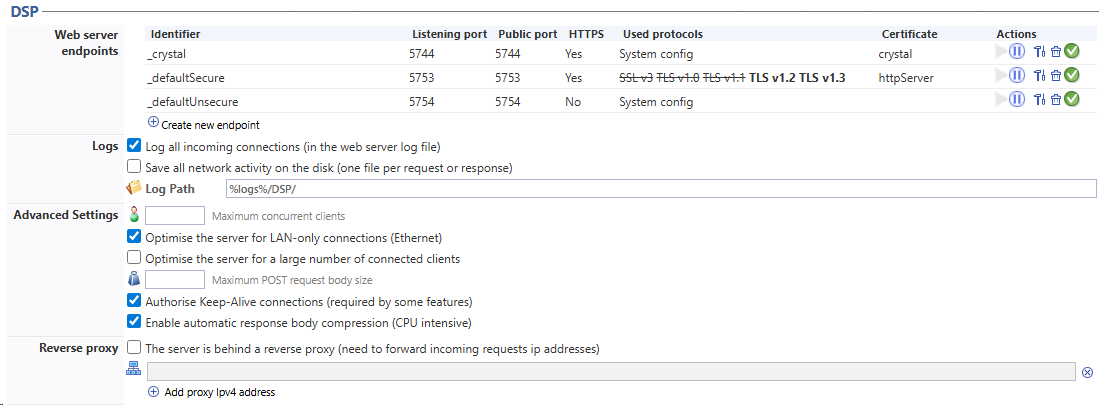This screenshot has width=1100, height=405.
Task: Enable saving all network activity on disk
Action: click(x=135, y=167)
